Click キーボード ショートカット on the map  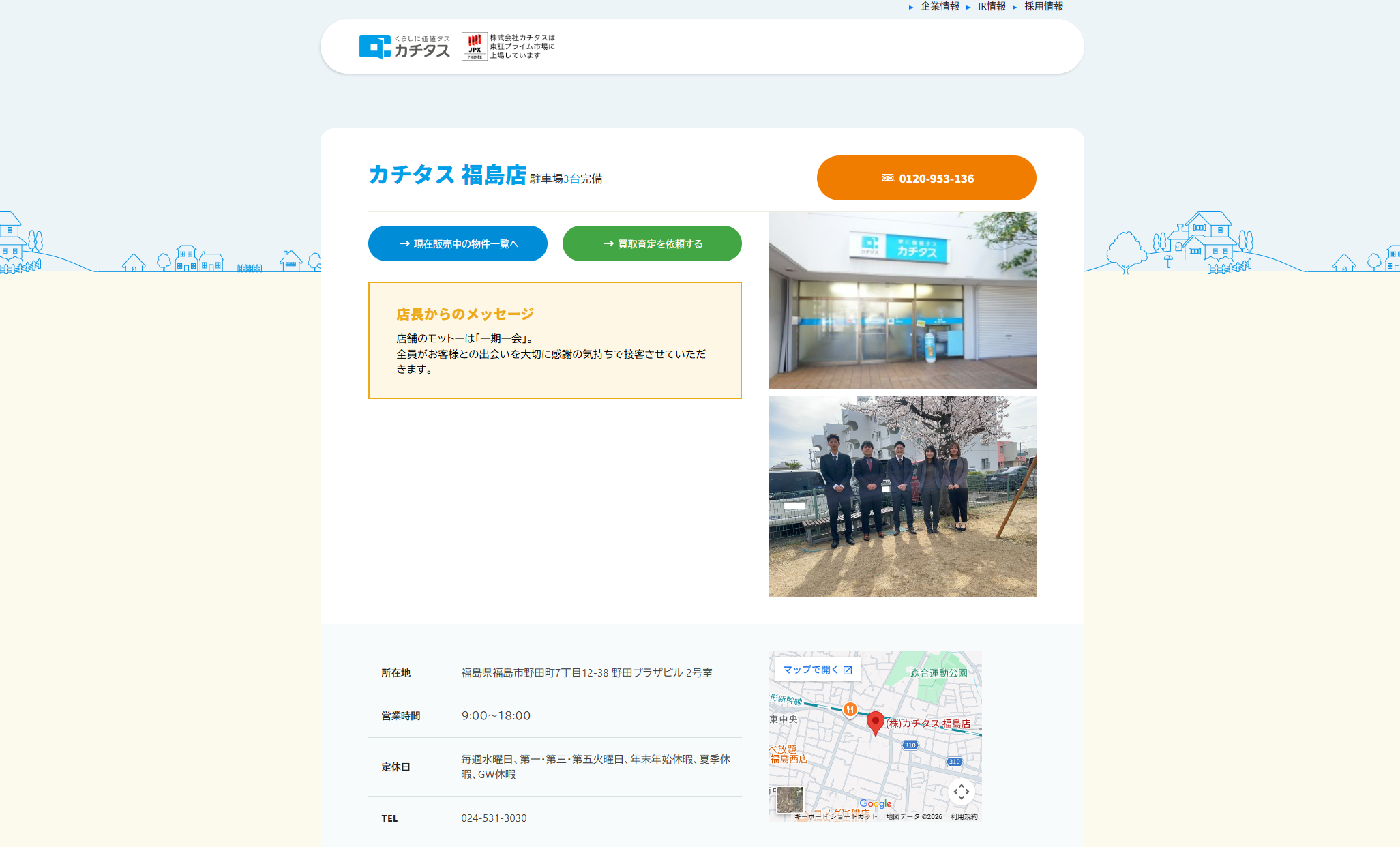(x=836, y=816)
